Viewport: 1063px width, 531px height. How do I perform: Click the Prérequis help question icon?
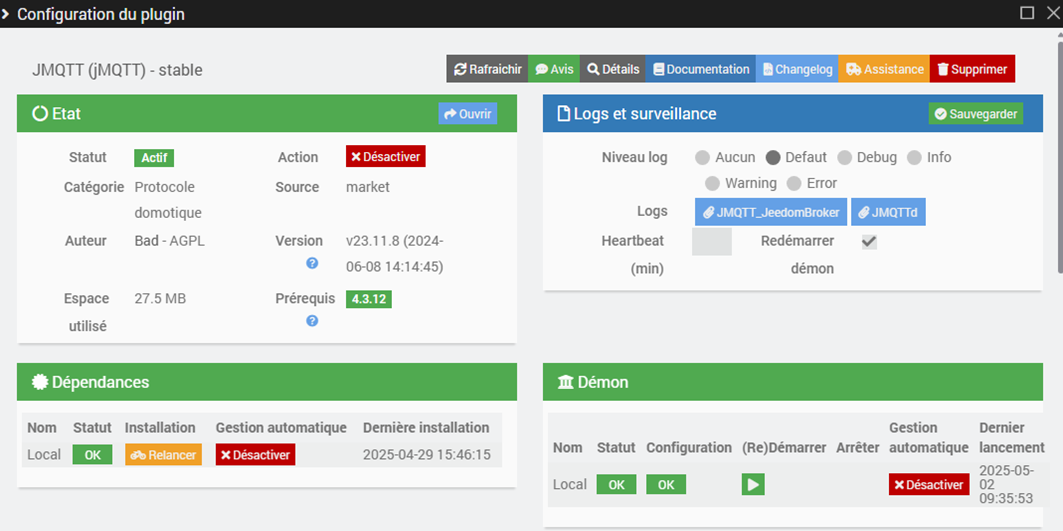(312, 321)
